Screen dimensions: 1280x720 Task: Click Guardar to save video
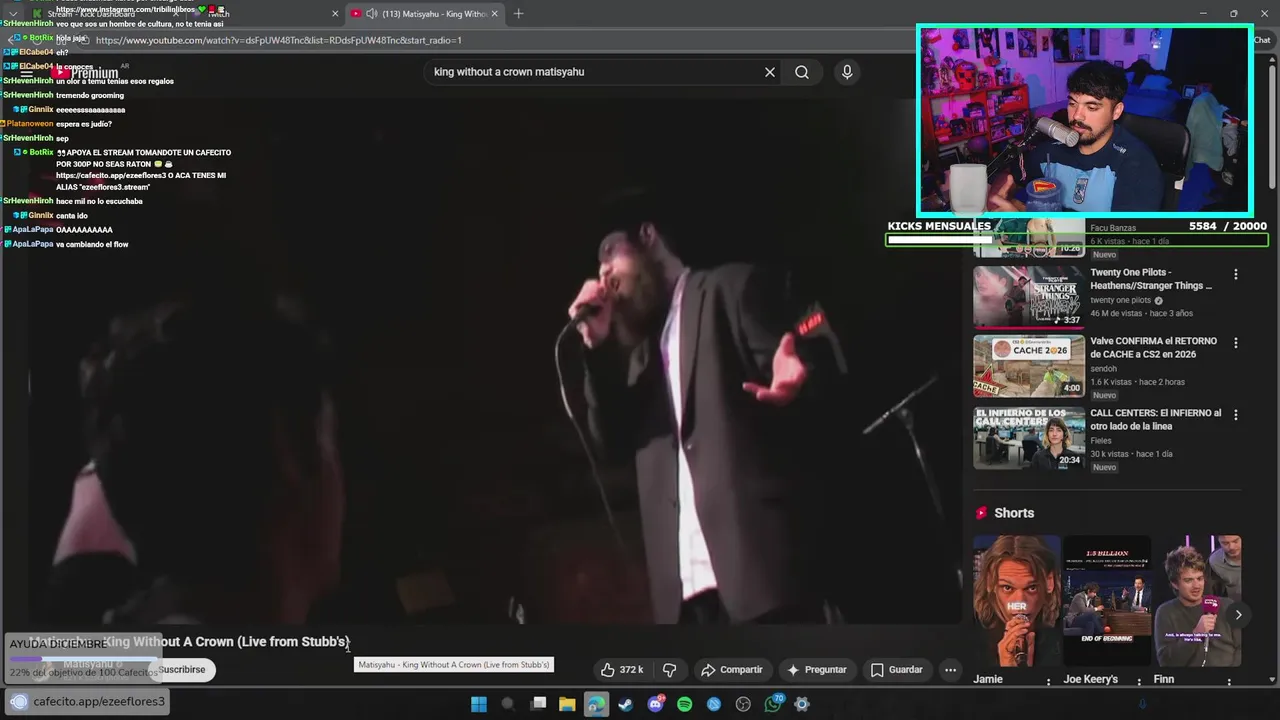(897, 670)
